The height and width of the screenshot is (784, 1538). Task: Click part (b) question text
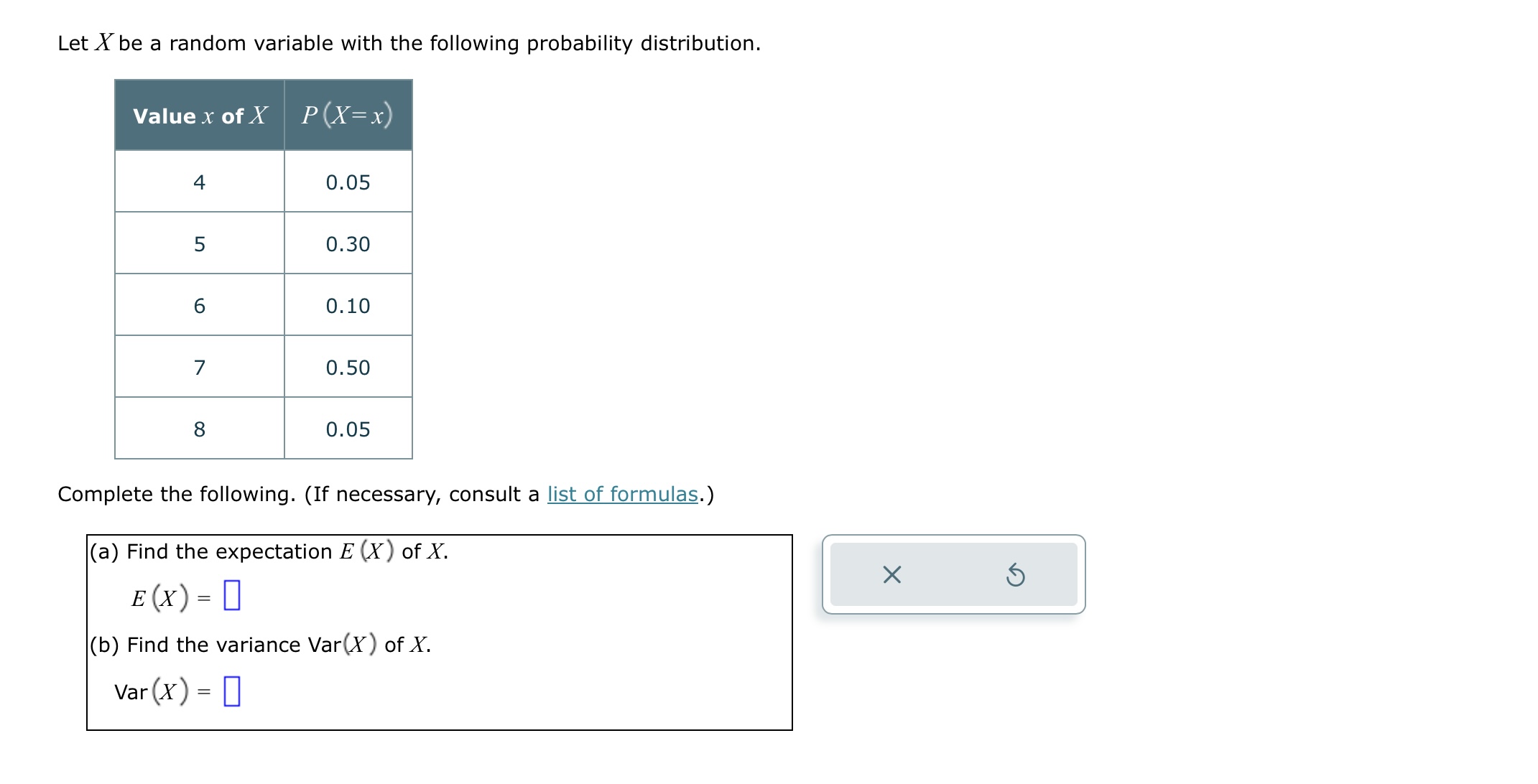[259, 645]
